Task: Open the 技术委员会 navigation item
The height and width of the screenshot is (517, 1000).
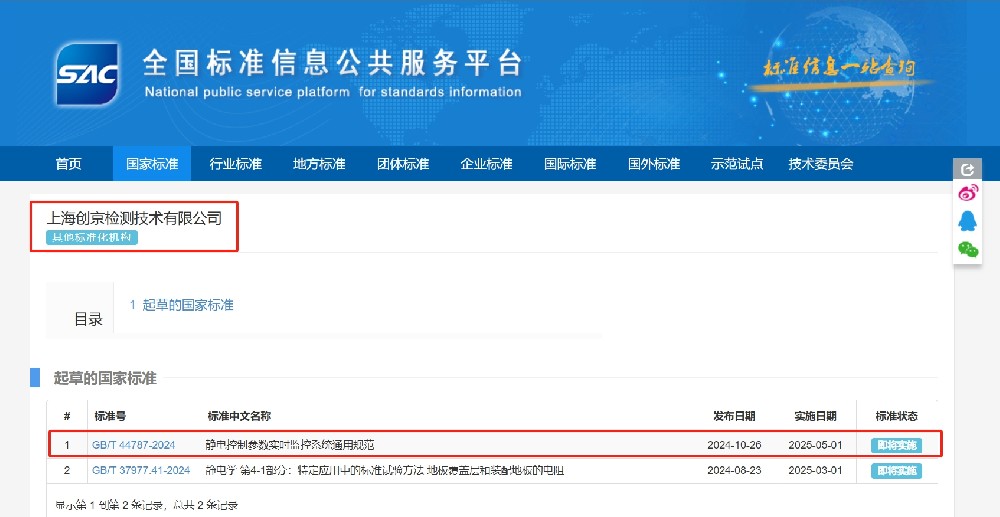Action: click(821, 164)
